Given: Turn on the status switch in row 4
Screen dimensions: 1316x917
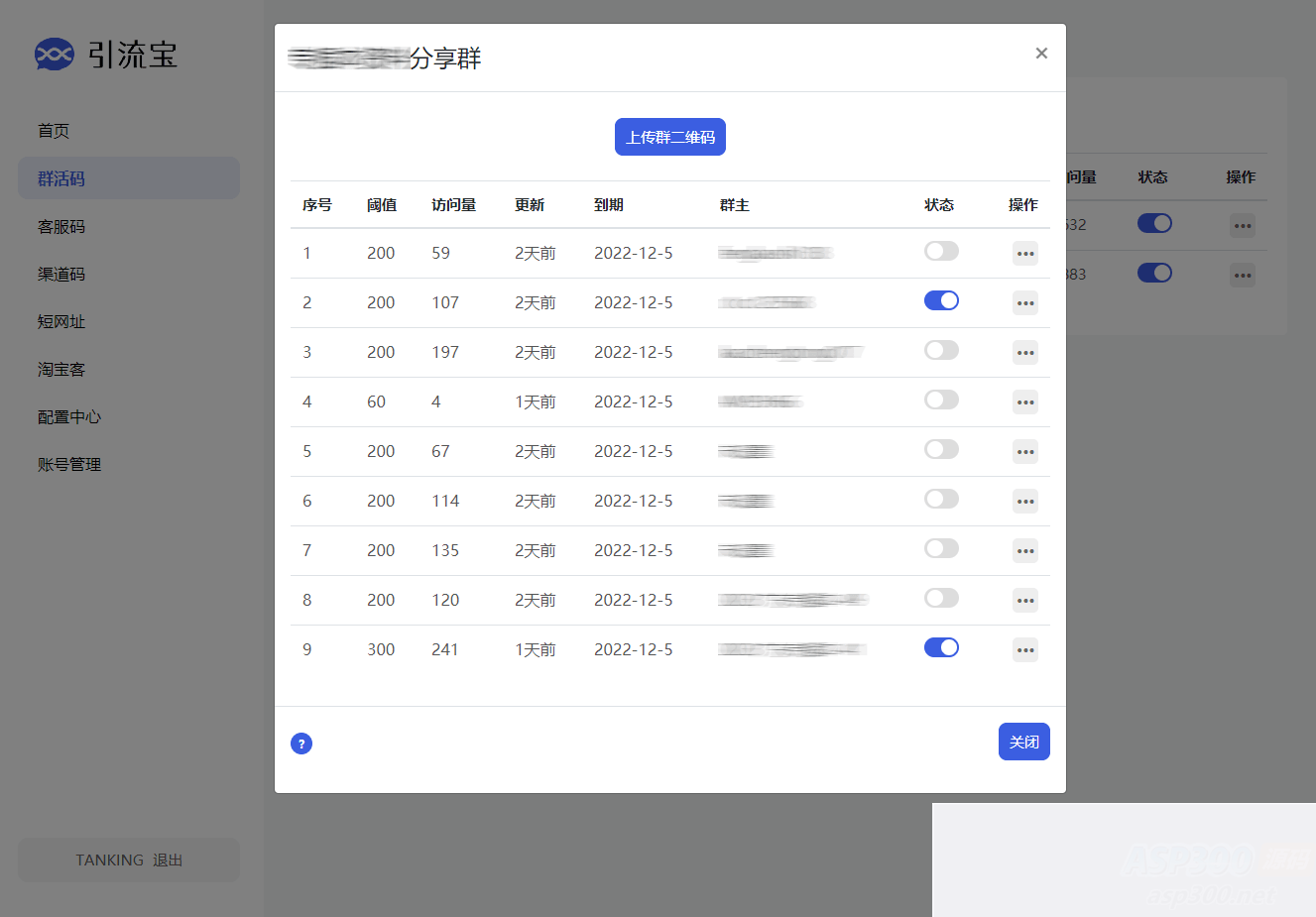Looking at the screenshot, I should pos(941,400).
